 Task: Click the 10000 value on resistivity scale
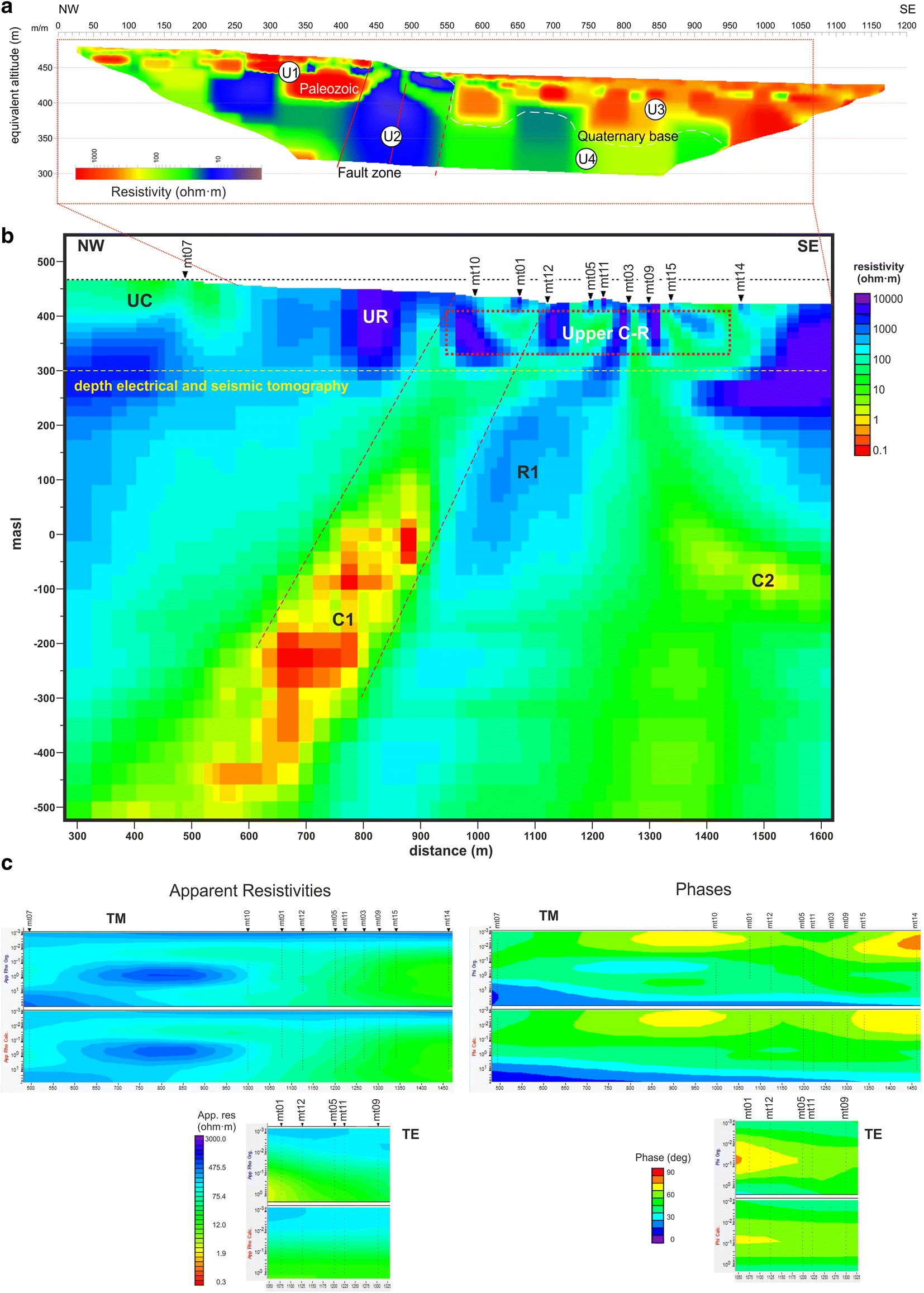tap(888, 299)
